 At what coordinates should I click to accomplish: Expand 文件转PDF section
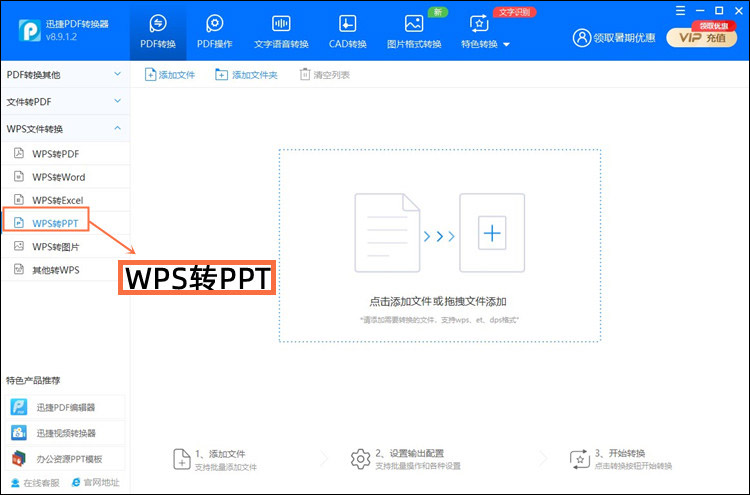tap(65, 101)
